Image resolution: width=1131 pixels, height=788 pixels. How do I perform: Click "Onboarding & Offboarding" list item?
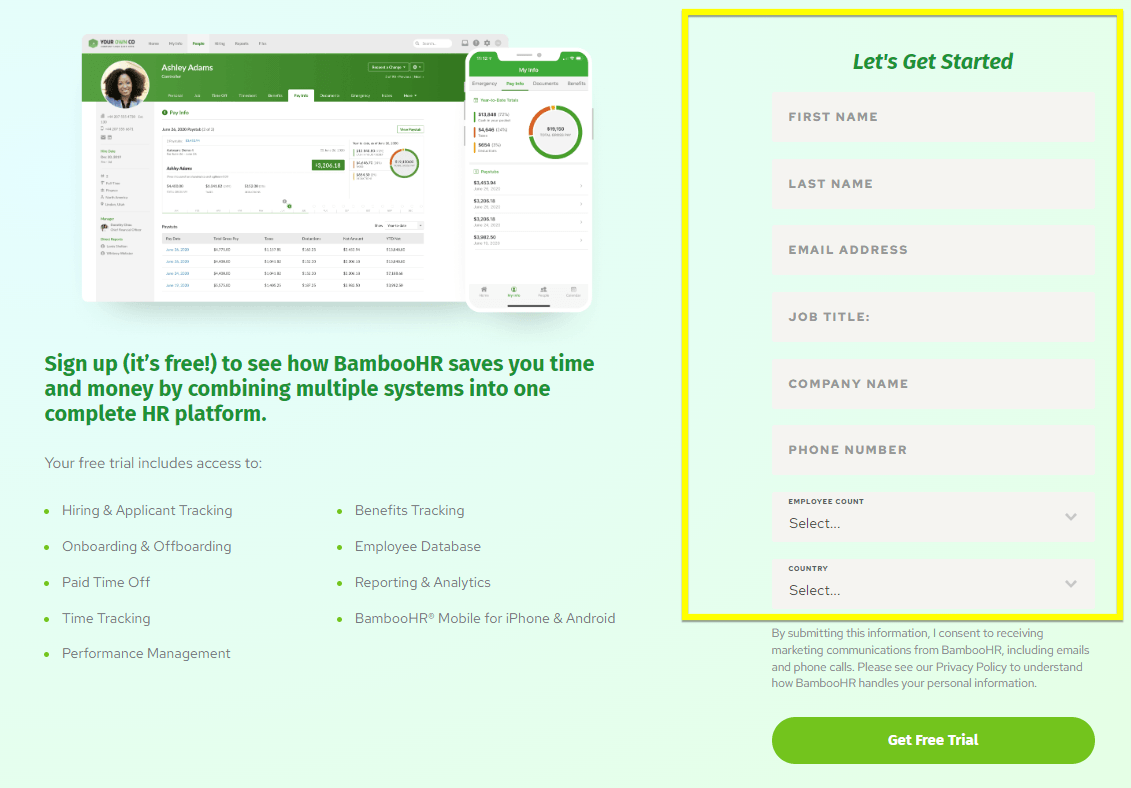[146, 546]
